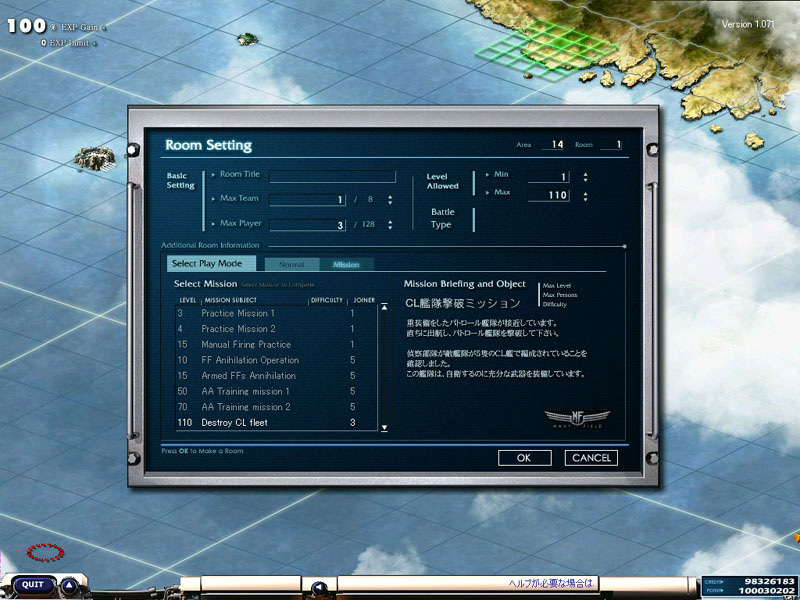The height and width of the screenshot is (600, 800).
Task: Raise the Min level allowed stepper
Action: [x=585, y=174]
